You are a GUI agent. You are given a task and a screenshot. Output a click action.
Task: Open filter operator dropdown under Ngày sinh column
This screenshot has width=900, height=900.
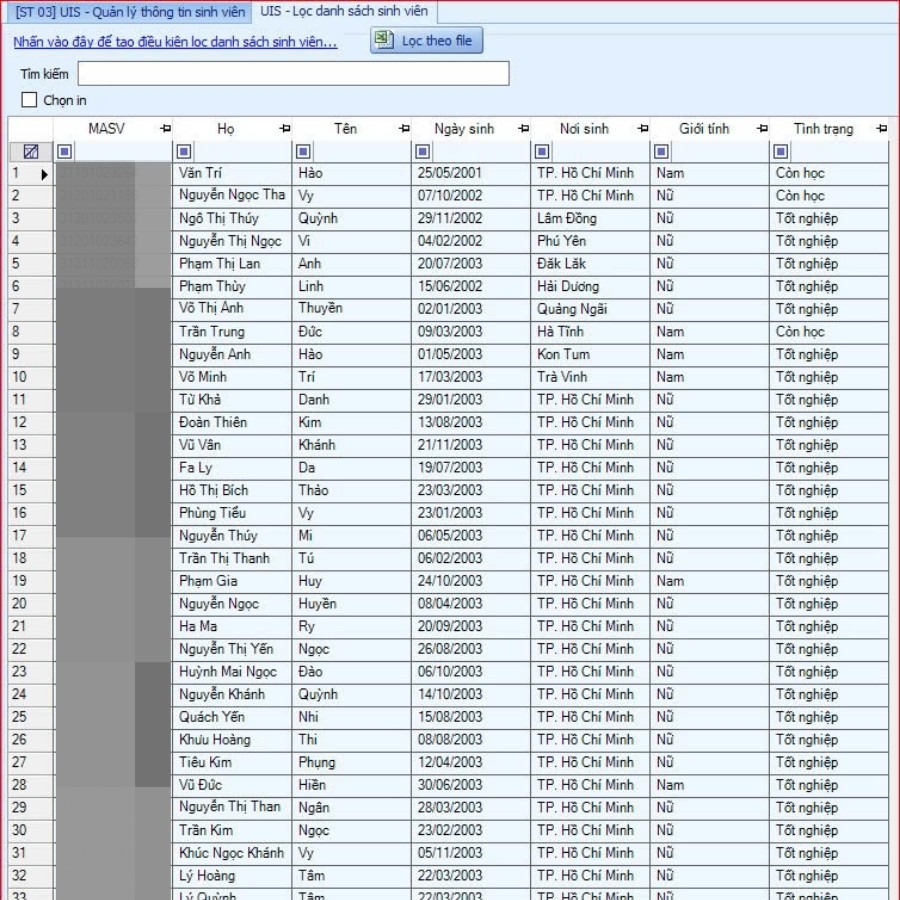point(423,152)
